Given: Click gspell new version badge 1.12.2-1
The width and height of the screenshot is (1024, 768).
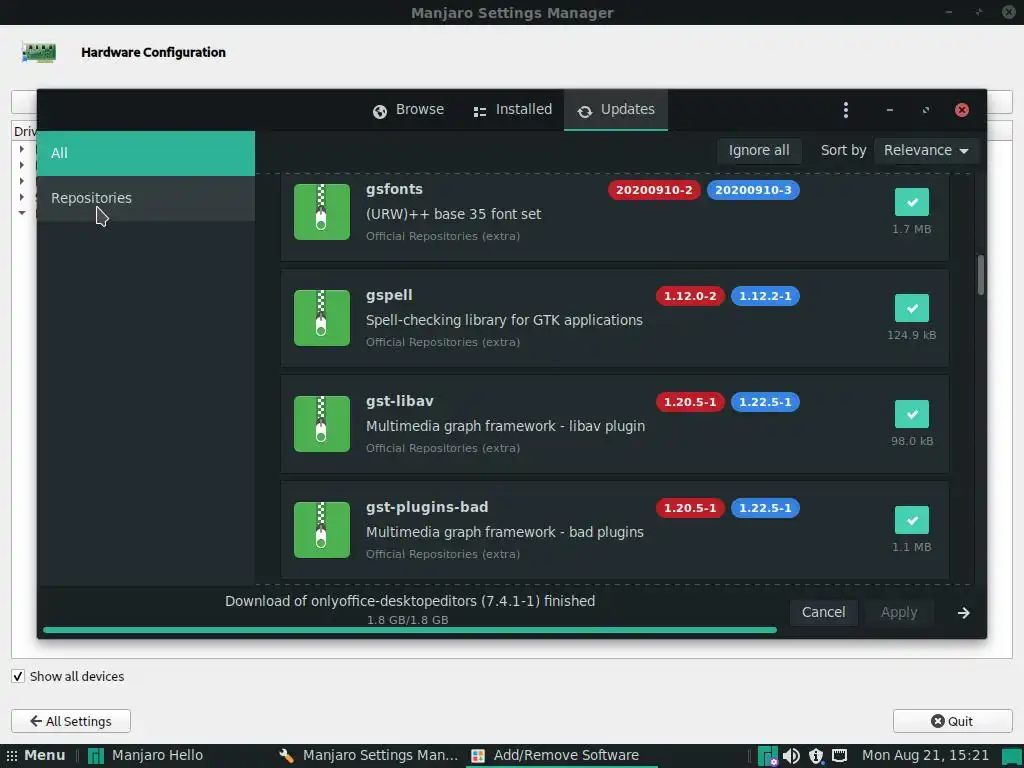Looking at the screenshot, I should coord(765,296).
